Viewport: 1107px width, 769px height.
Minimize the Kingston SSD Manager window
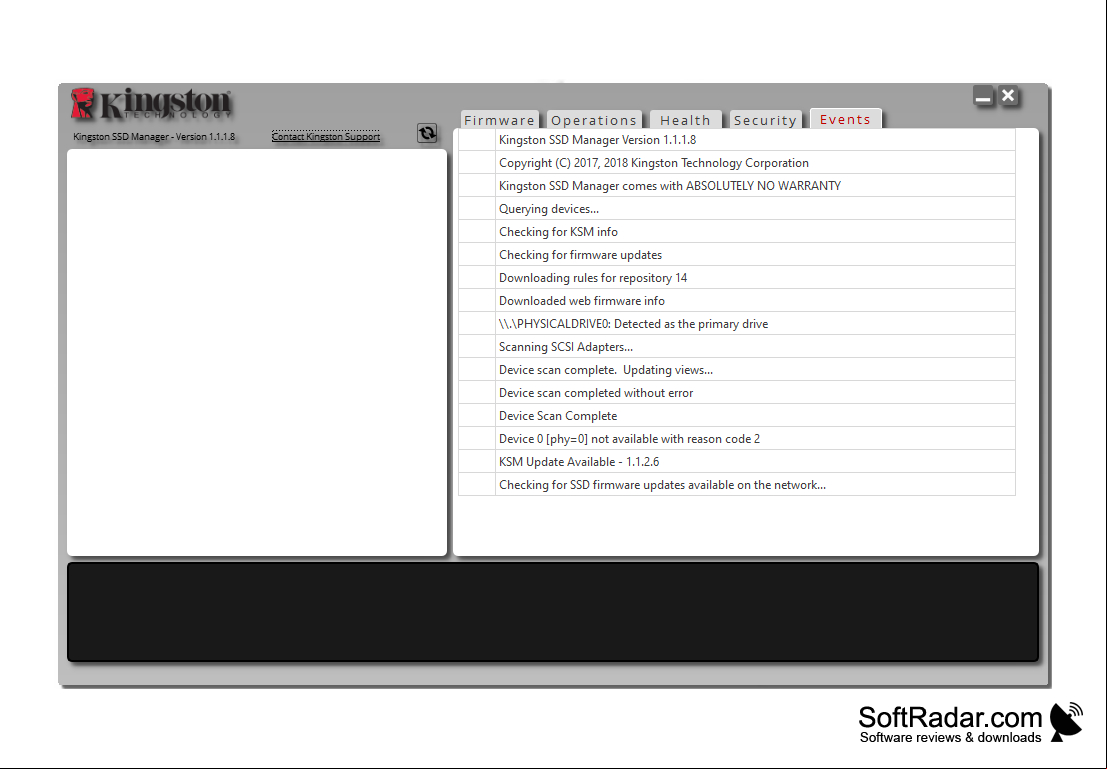(x=983, y=95)
